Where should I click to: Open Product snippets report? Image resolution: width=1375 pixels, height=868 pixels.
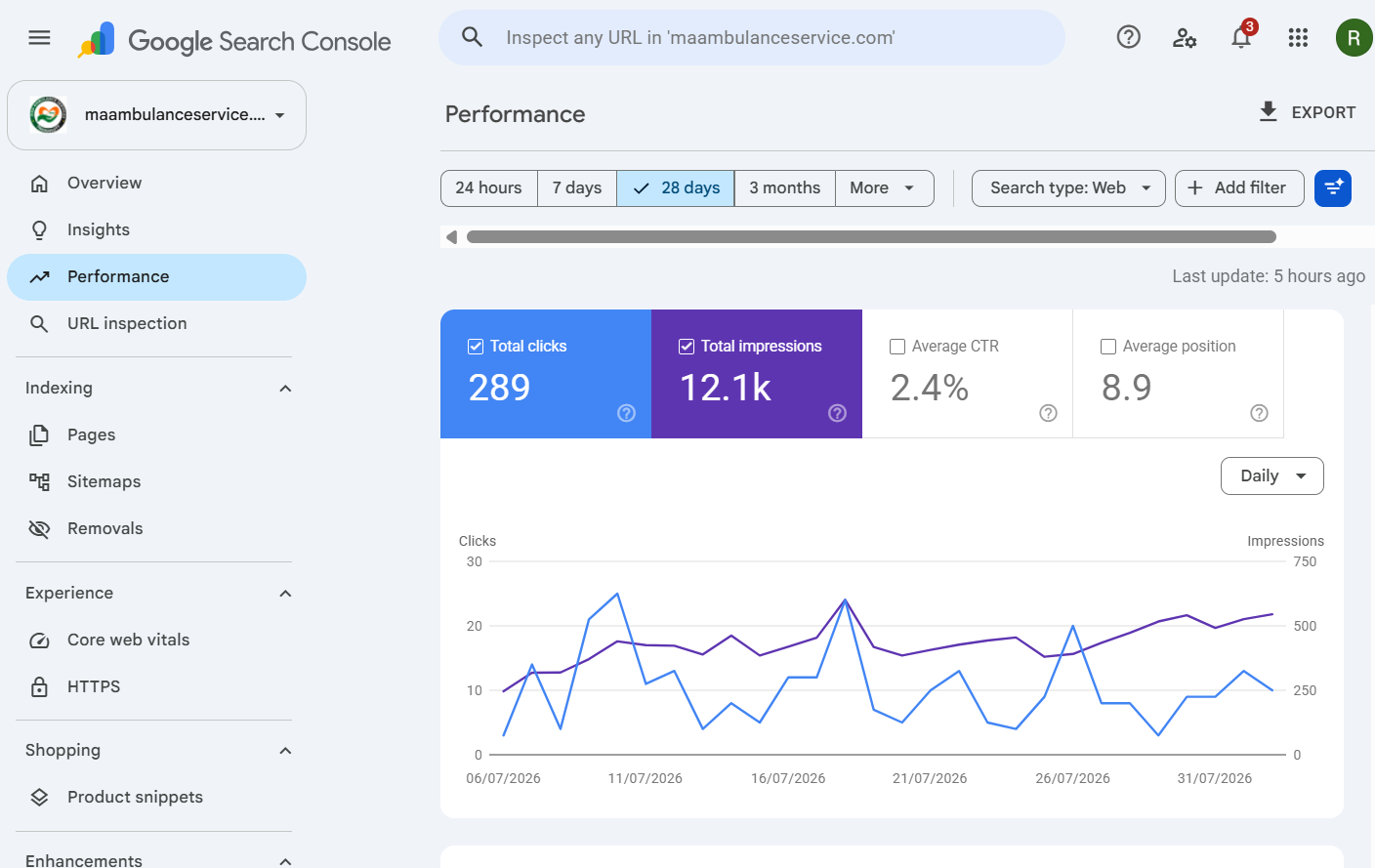pos(156,797)
